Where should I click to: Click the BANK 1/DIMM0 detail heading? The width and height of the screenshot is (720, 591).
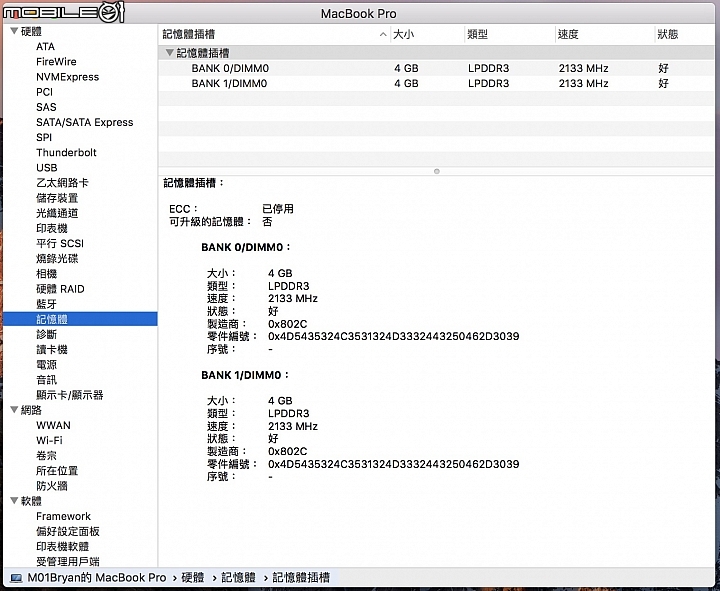point(246,375)
